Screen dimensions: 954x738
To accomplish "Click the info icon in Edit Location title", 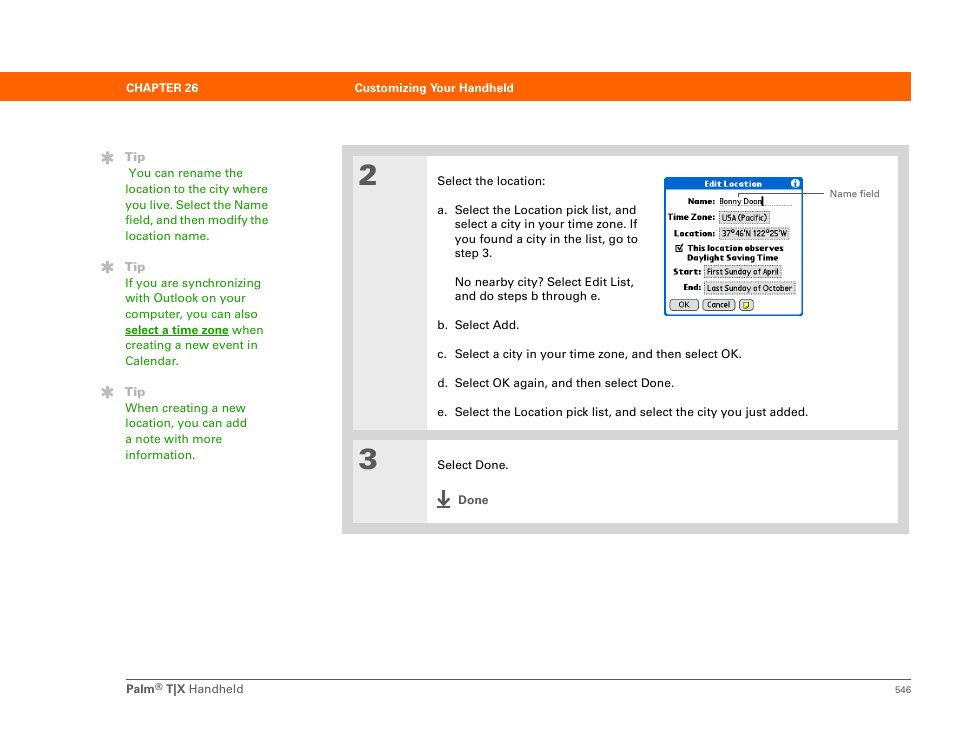I will [795, 183].
